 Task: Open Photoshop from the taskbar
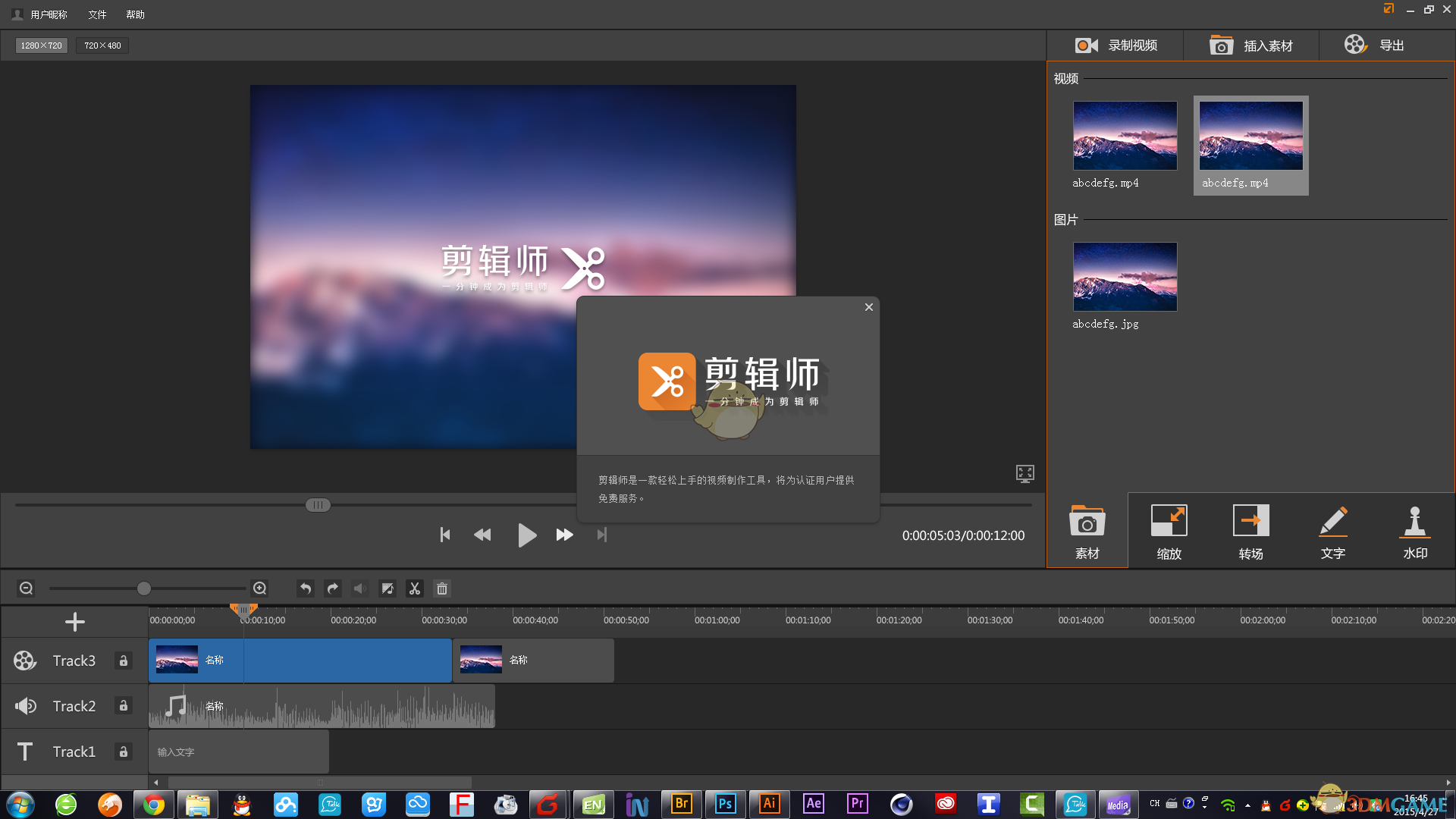[725, 804]
